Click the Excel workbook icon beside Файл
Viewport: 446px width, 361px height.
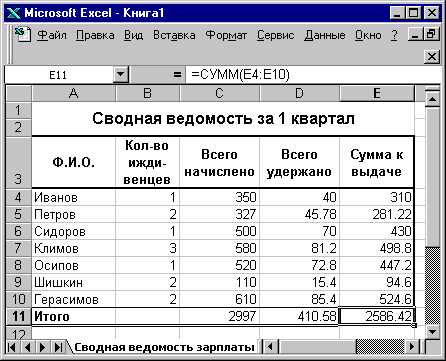coord(23,35)
